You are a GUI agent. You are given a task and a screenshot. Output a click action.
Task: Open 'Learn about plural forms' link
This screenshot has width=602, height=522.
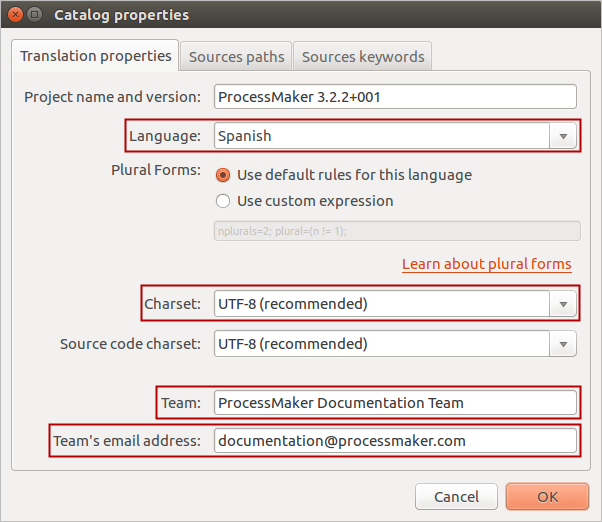click(x=486, y=264)
